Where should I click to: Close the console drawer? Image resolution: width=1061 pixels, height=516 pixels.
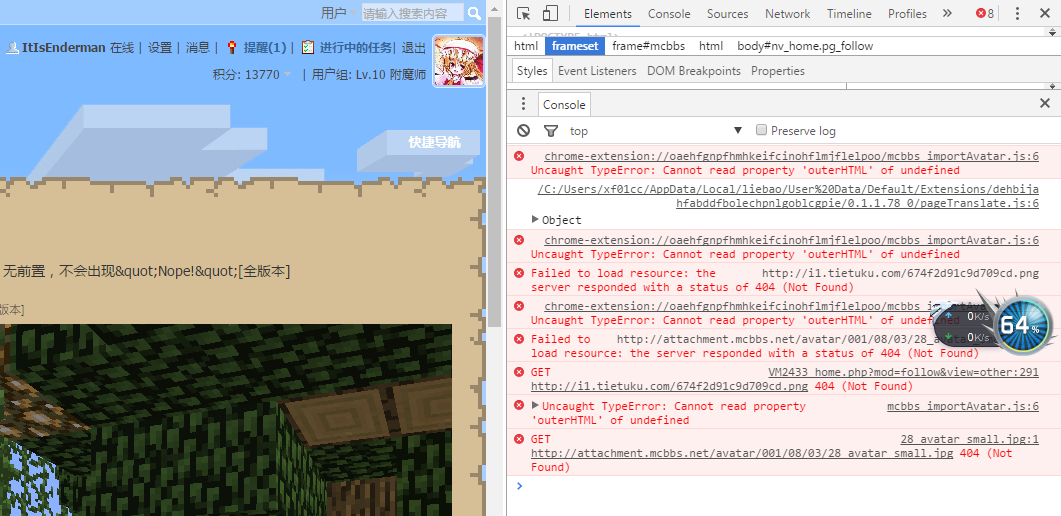(x=1045, y=103)
